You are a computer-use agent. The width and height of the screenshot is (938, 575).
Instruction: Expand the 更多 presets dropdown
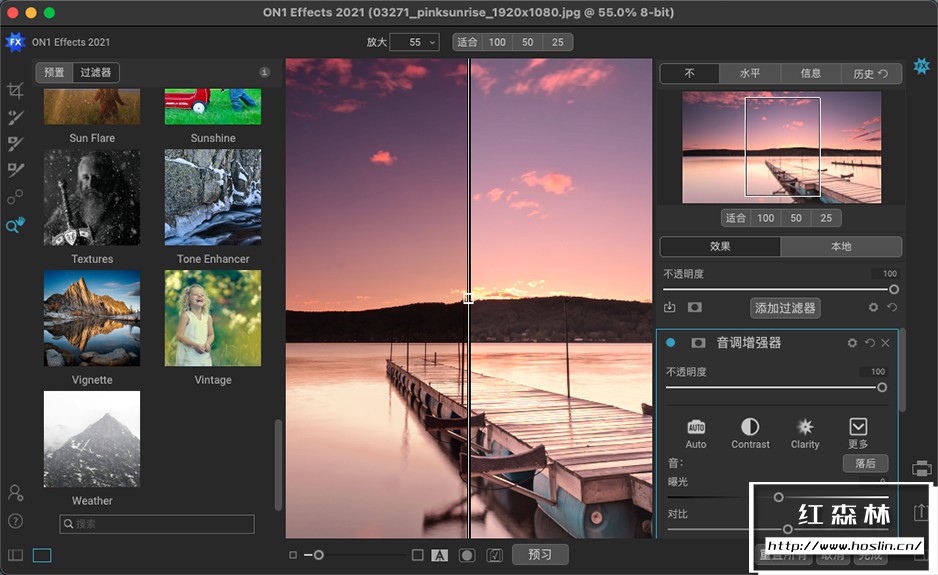(858, 428)
